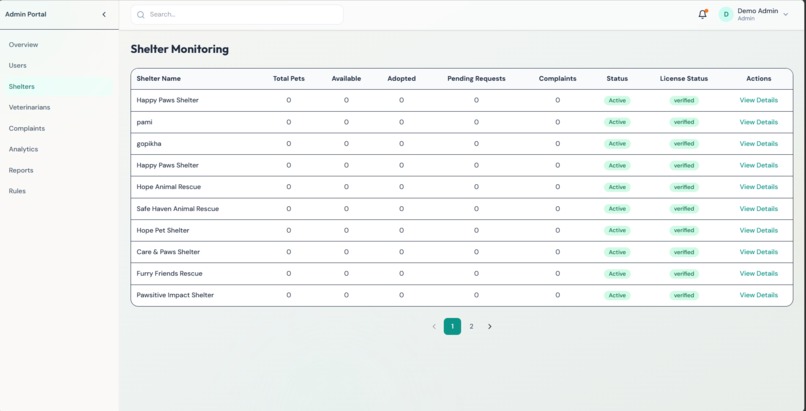Image resolution: width=806 pixels, height=411 pixels.
Task: Collapse the Admin Portal sidebar
Action: click(104, 14)
